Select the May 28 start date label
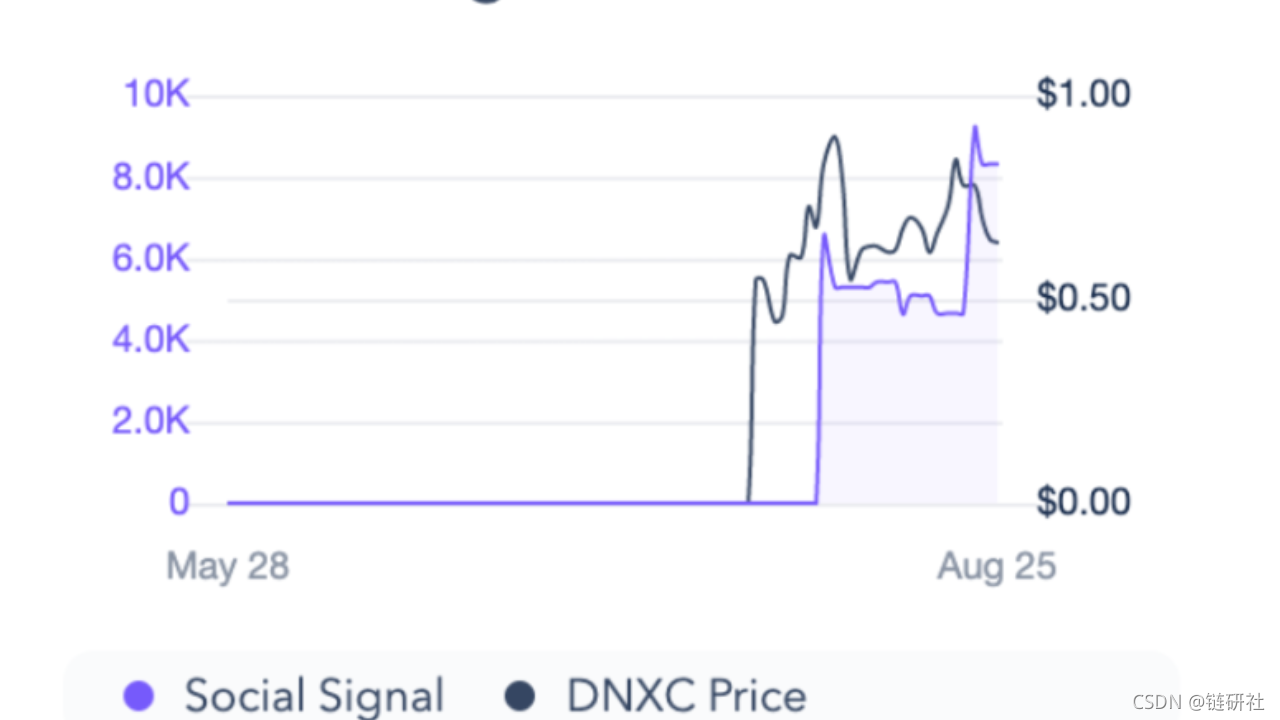This screenshot has height=720, width=1280. click(227, 566)
